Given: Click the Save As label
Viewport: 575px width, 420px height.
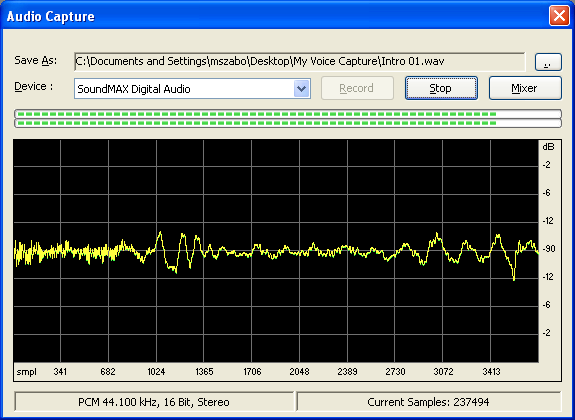Looking at the screenshot, I should pyautogui.click(x=36, y=61).
